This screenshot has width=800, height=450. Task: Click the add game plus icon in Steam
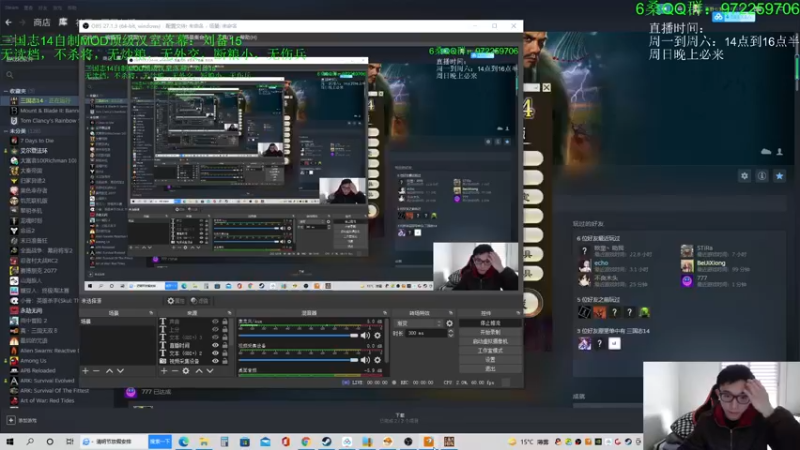(11, 420)
